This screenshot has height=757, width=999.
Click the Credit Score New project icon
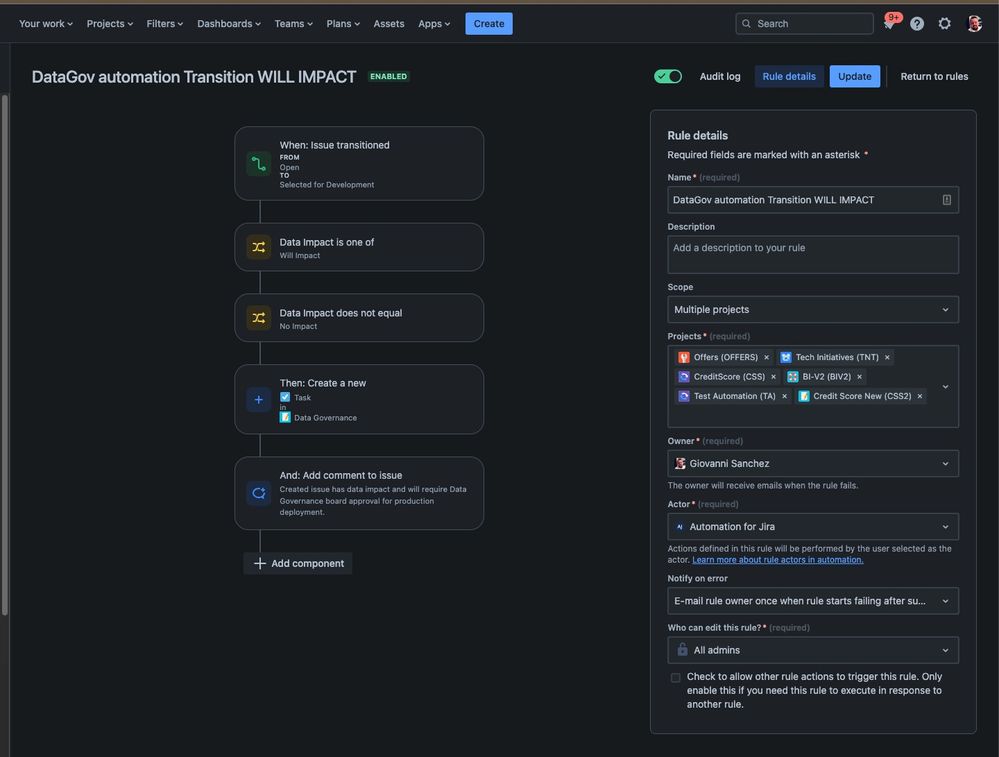[804, 396]
